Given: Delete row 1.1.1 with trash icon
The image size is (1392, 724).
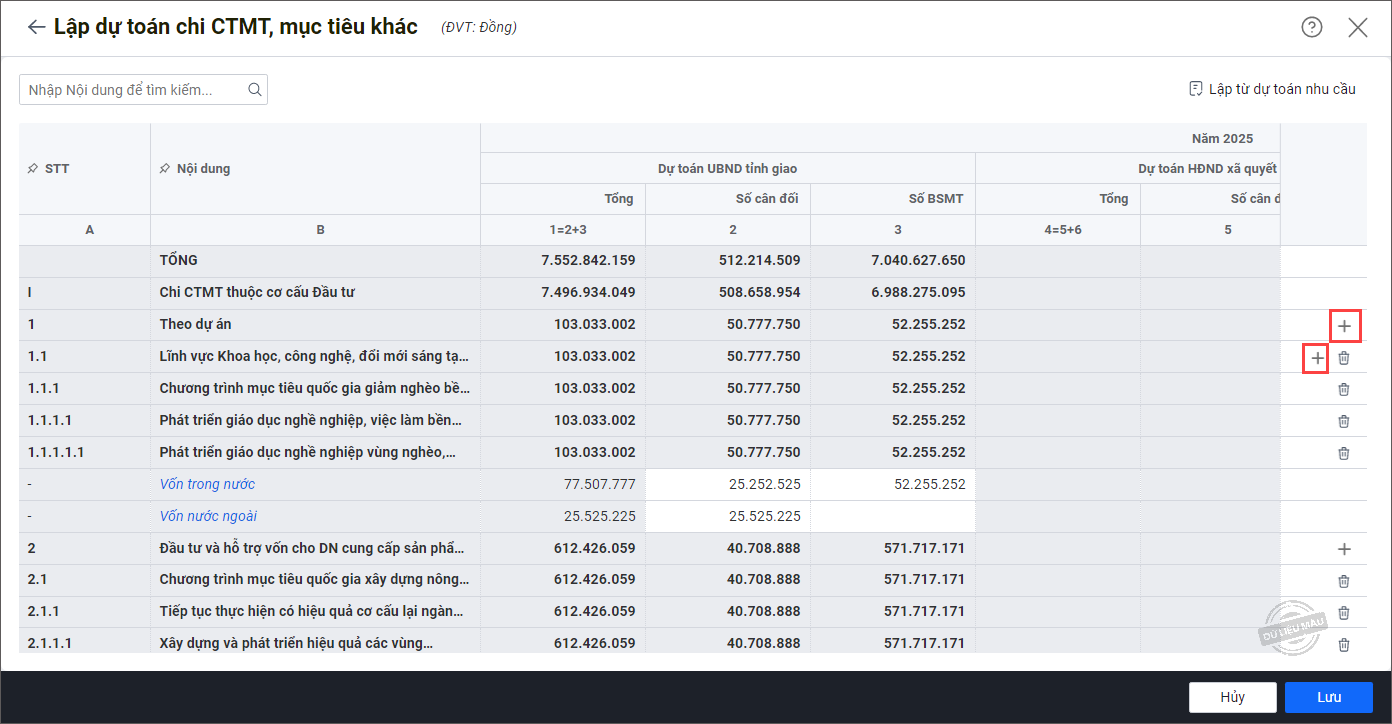Looking at the screenshot, I should click(1344, 389).
